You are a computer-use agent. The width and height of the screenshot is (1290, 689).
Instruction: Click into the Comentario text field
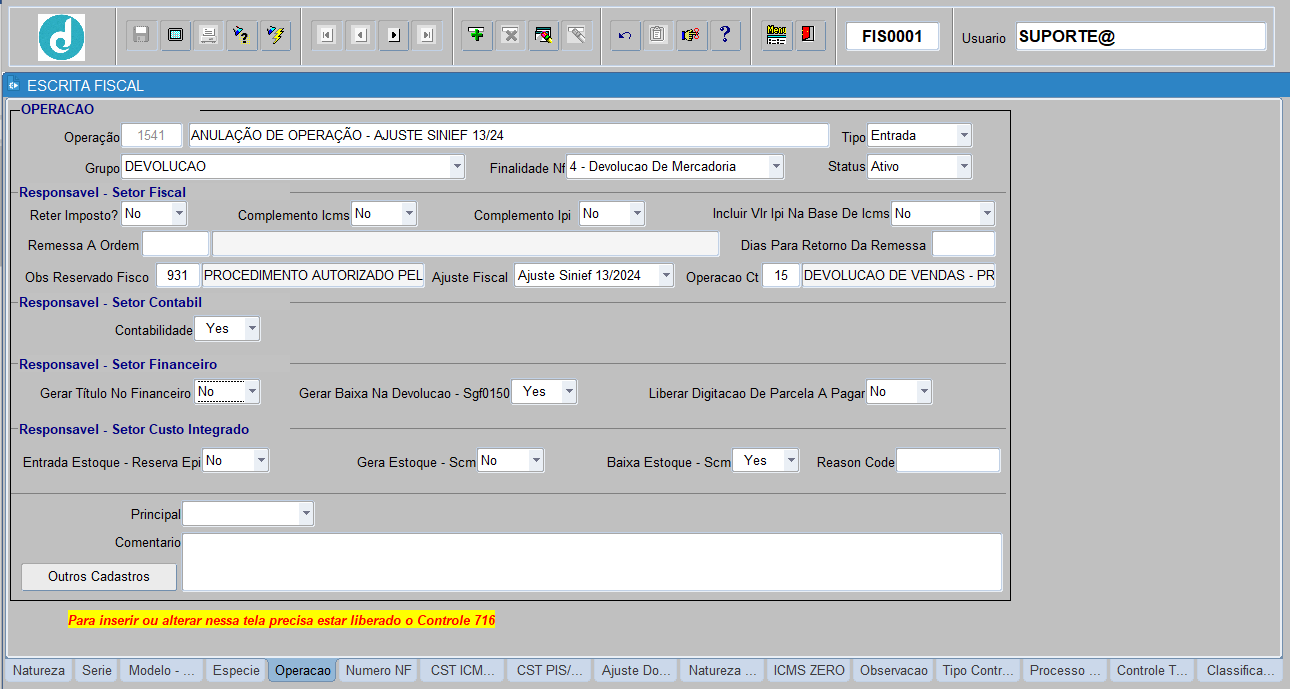(591, 562)
